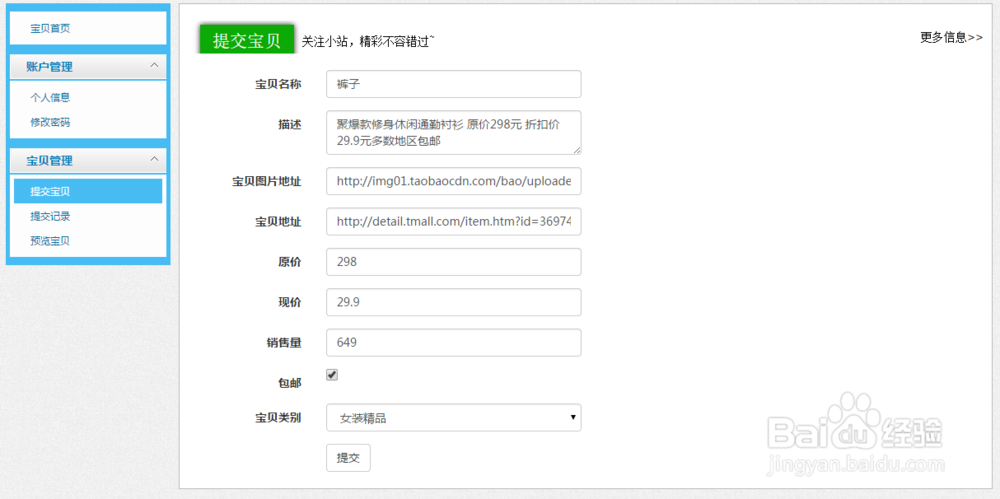Screen dimensions: 1000x499
Task: Open 修改密码 in the sidebar
Action: pyautogui.click(x=50, y=122)
